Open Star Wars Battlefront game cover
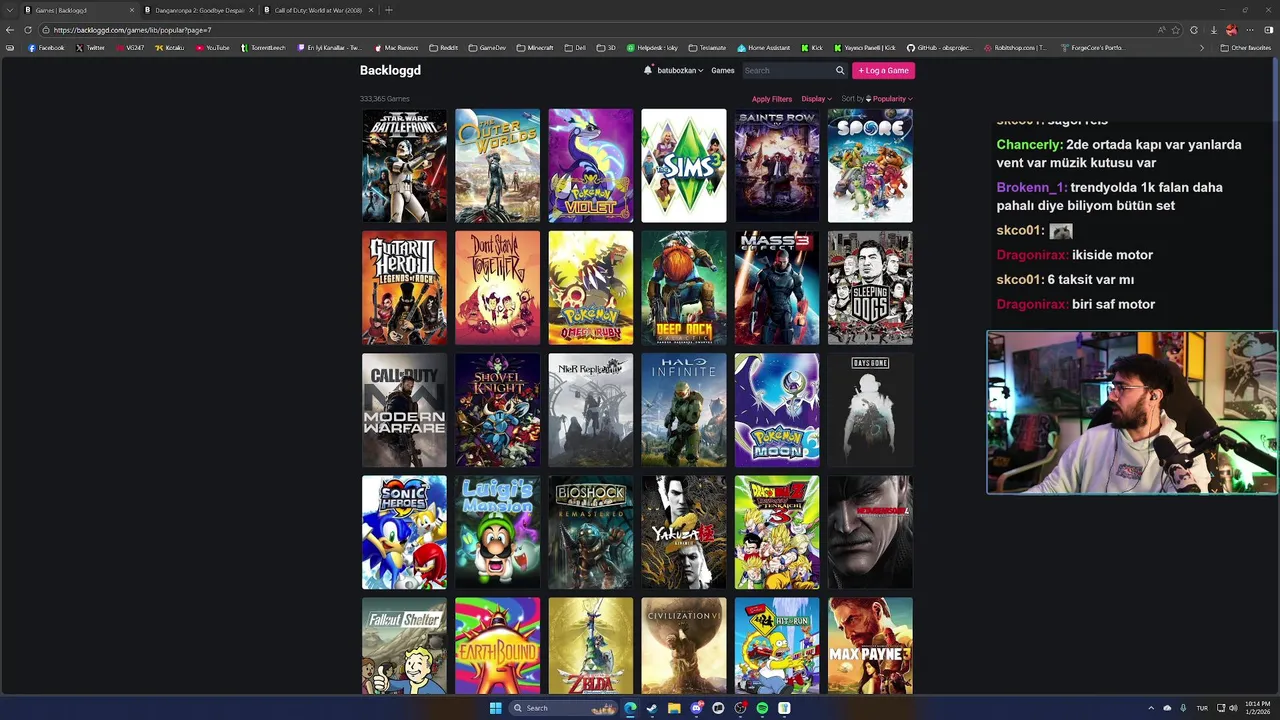This screenshot has height=720, width=1280. coord(404,166)
